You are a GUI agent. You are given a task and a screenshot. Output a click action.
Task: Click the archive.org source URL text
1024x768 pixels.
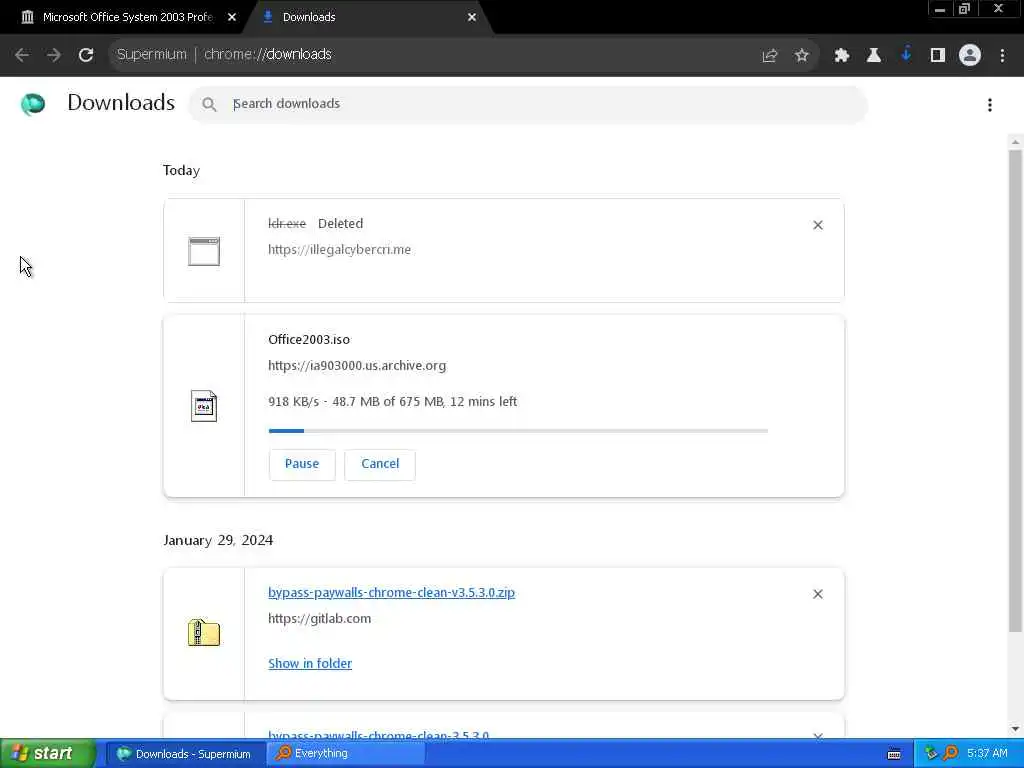[x=357, y=366]
